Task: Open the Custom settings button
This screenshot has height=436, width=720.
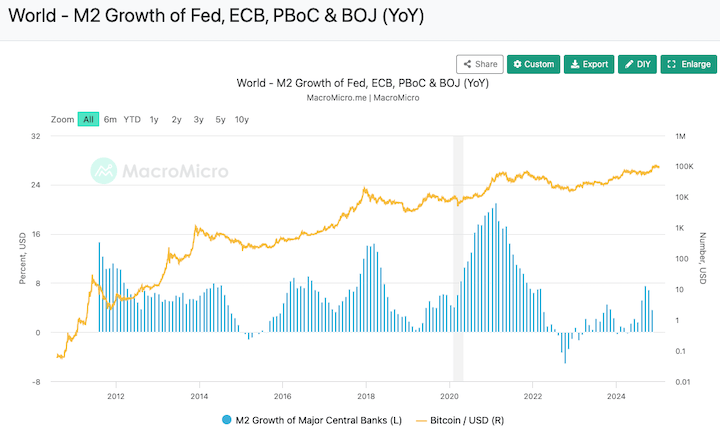Action: point(533,64)
